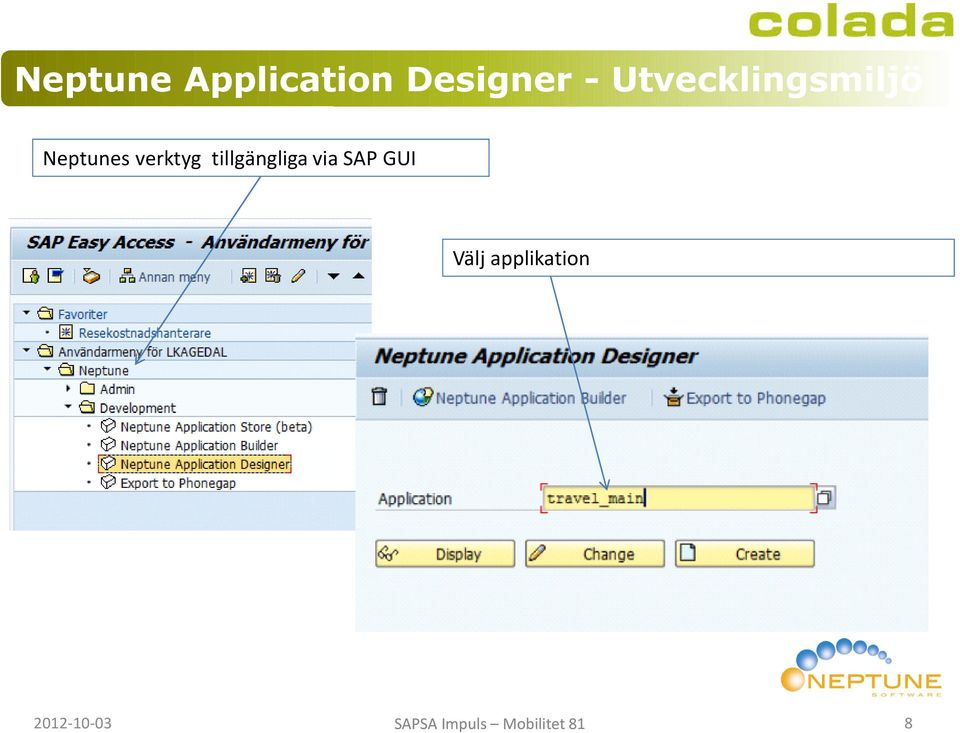Click the cube icon beside Neptune Application Store
The image size is (960, 733).
coord(108,426)
